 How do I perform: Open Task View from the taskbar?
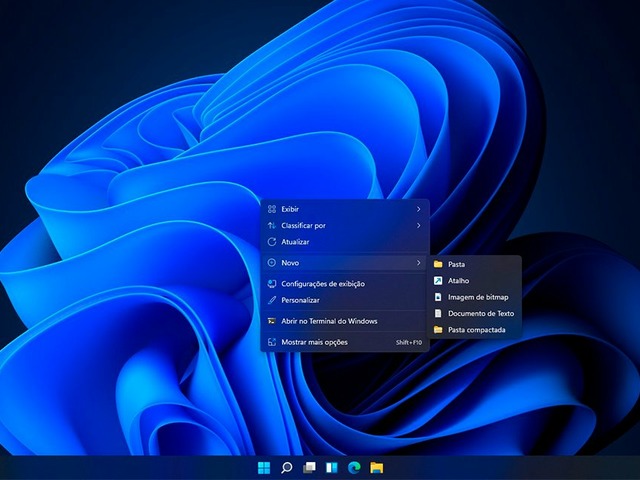[x=310, y=467]
